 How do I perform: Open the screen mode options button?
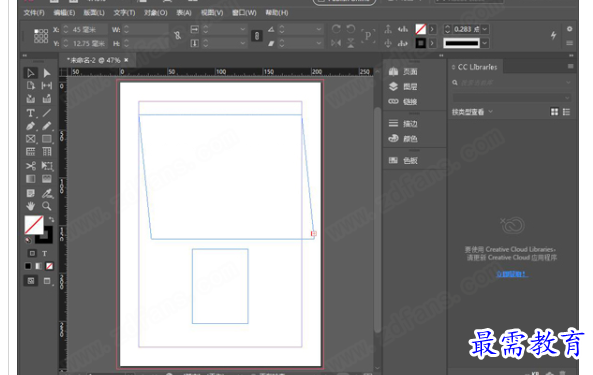click(x=47, y=281)
